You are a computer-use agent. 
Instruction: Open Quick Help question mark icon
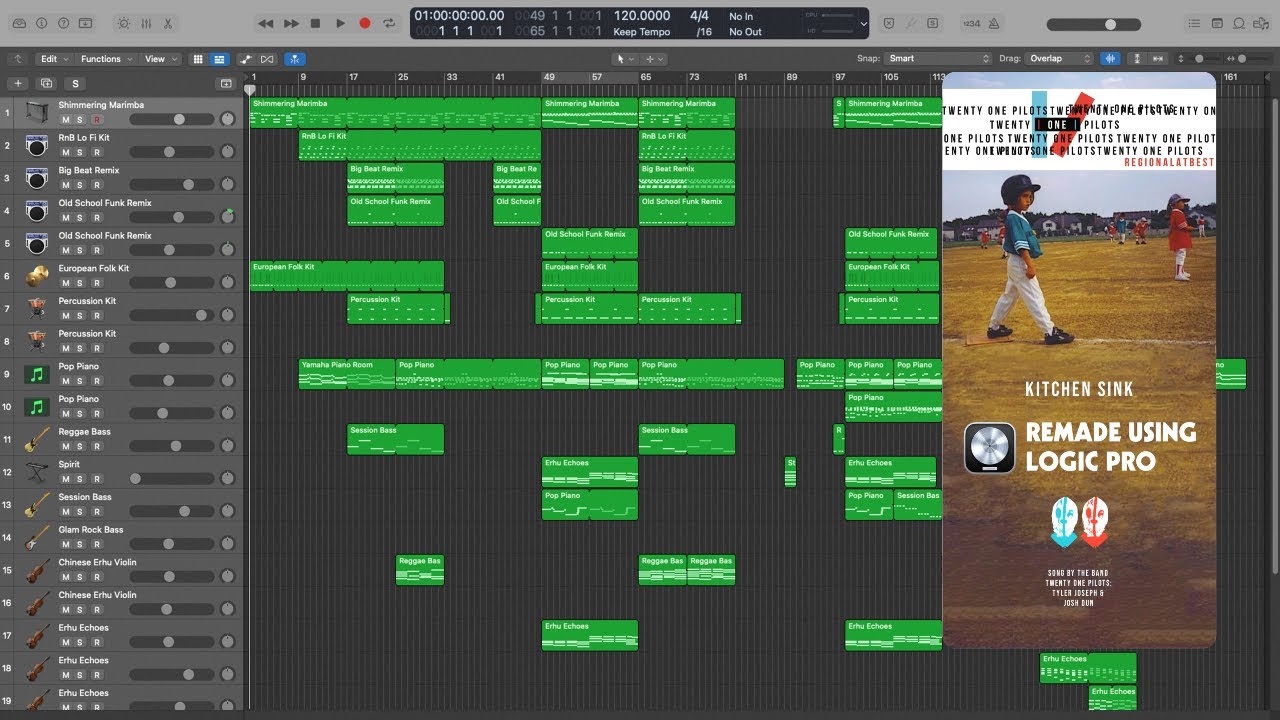[64, 23]
